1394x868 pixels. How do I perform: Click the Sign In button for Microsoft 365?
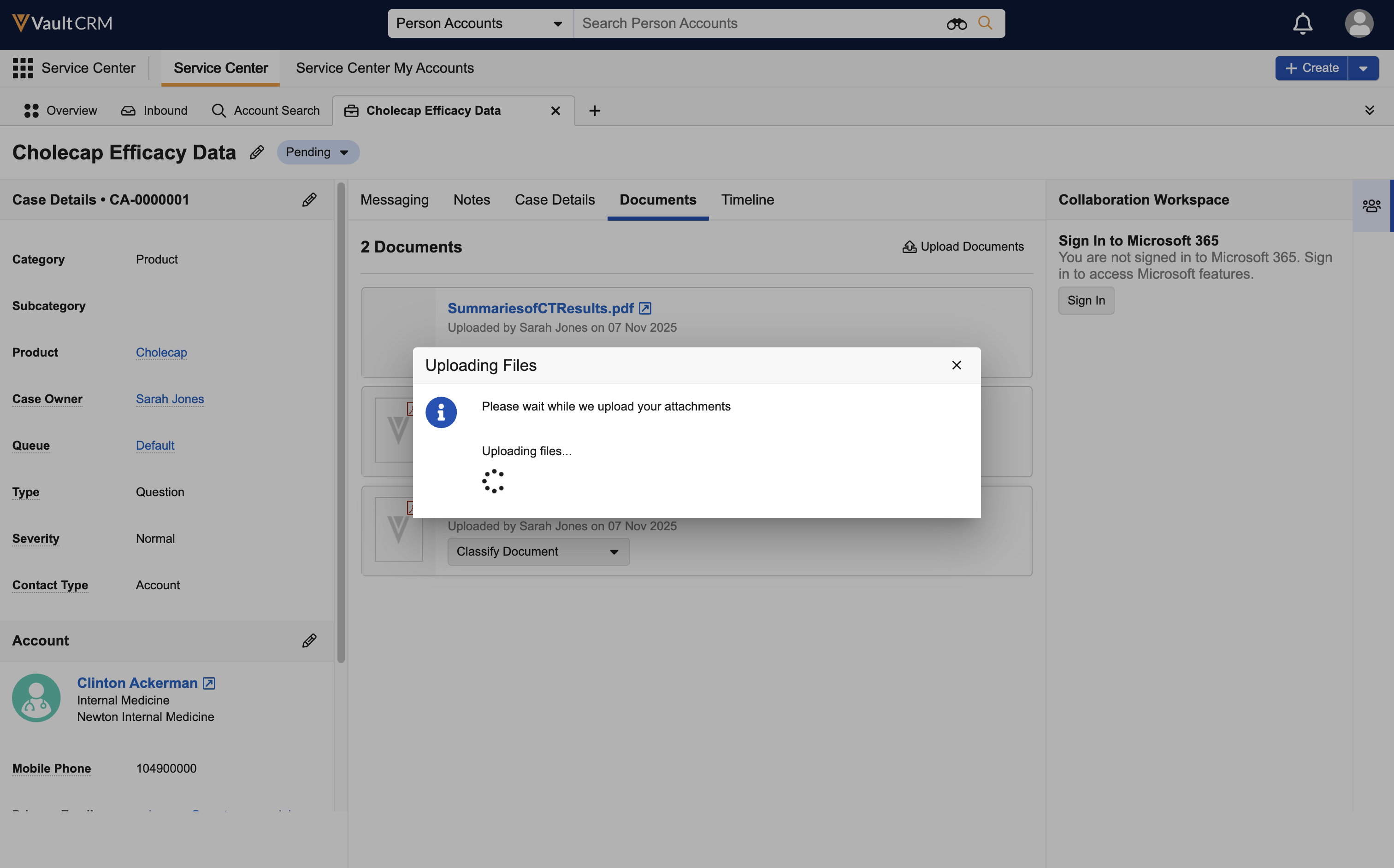click(1086, 300)
